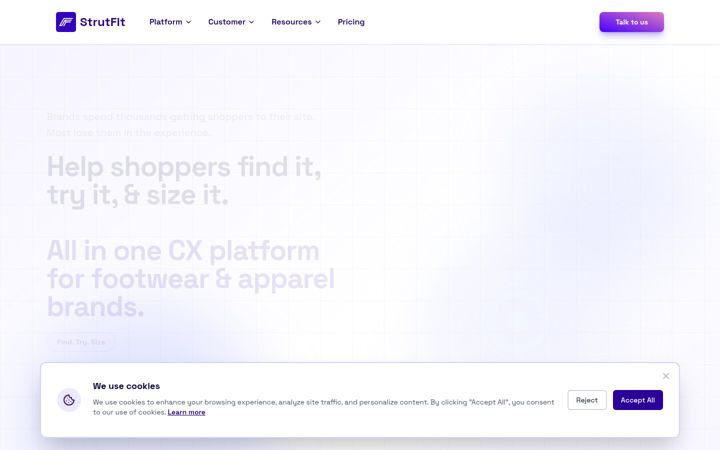Expand the Customer chevron arrow
Image resolution: width=720 pixels, height=450 pixels.
pos(251,22)
